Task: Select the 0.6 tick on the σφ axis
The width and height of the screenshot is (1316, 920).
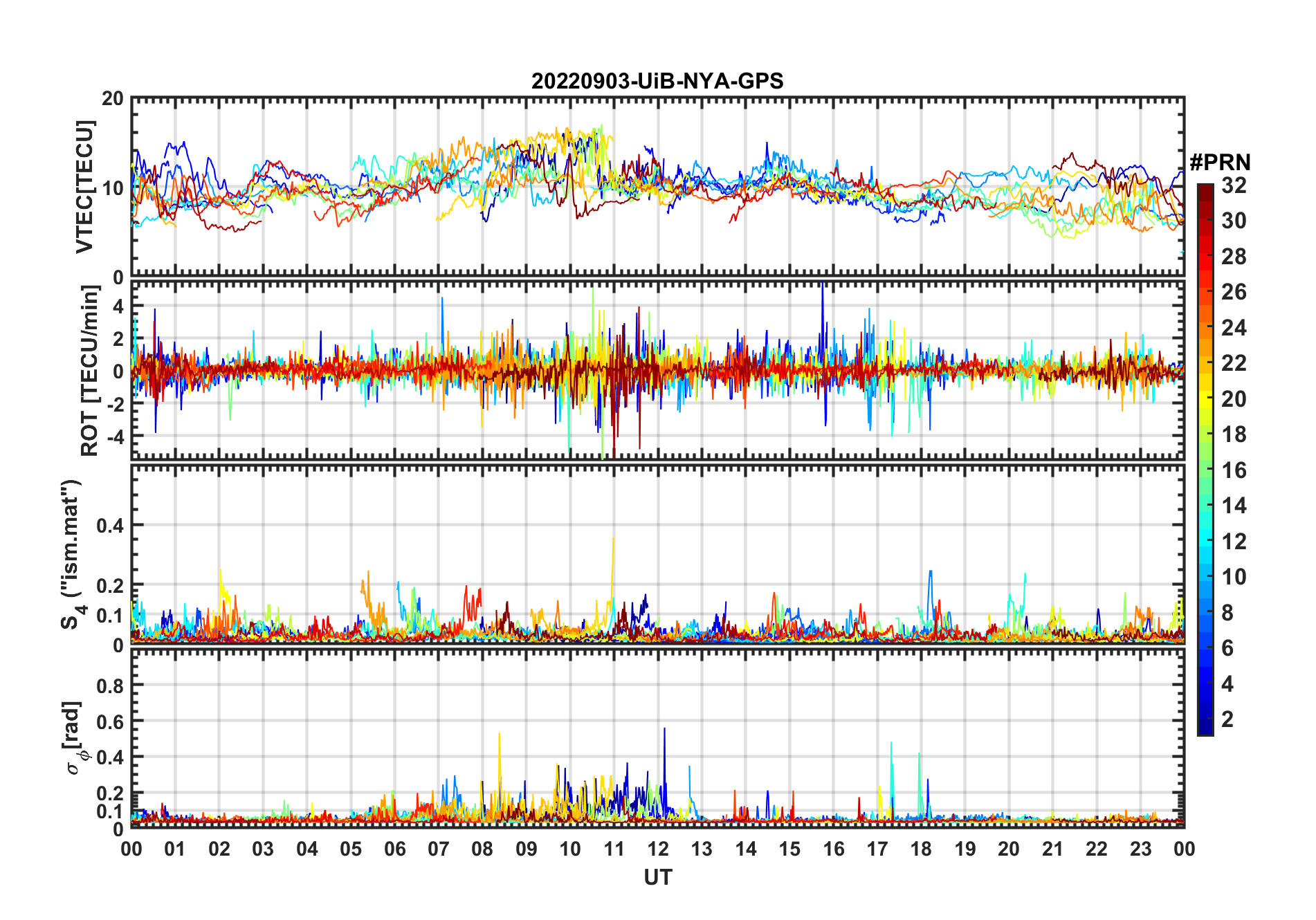Action: [110, 721]
